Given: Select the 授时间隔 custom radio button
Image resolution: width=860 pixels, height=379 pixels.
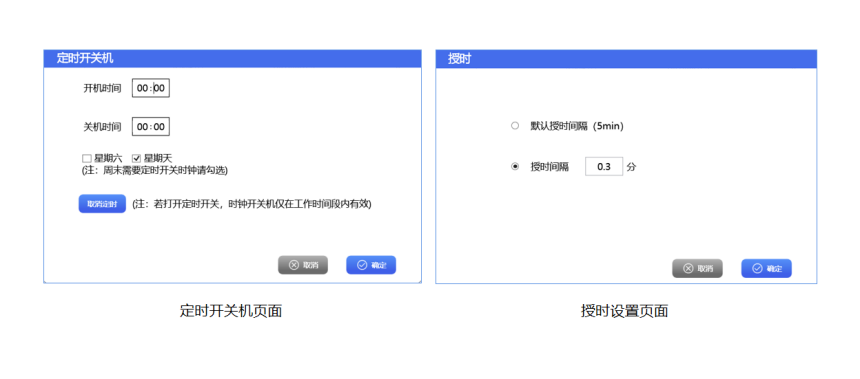Looking at the screenshot, I should click(514, 167).
